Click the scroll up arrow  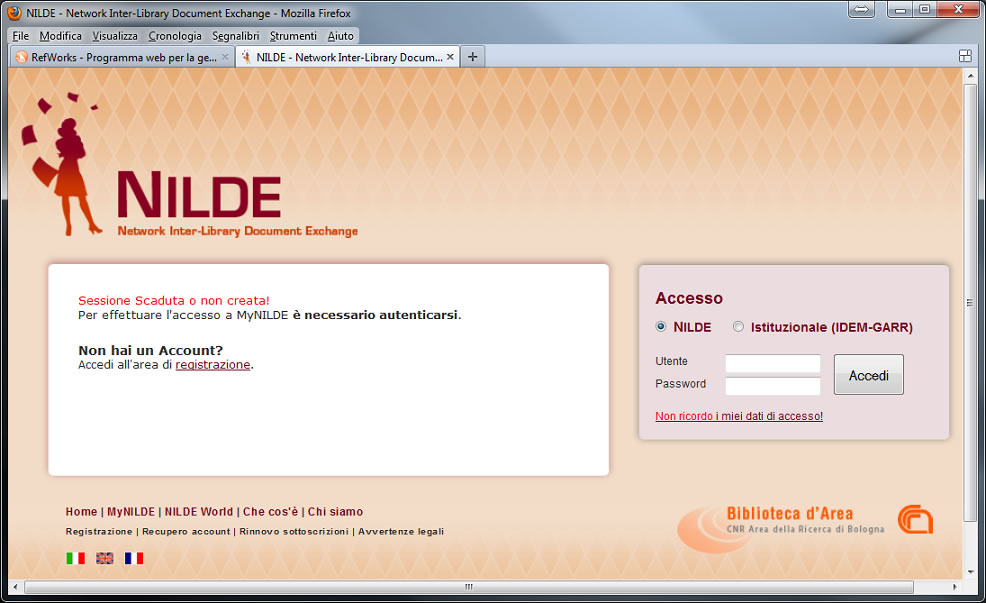pyautogui.click(x=970, y=75)
